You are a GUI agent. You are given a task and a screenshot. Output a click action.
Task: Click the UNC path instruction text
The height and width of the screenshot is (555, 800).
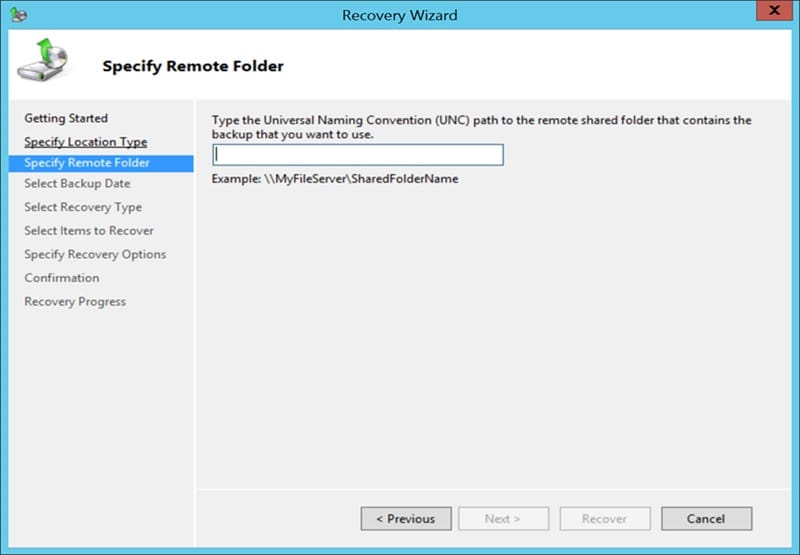[x=481, y=127]
